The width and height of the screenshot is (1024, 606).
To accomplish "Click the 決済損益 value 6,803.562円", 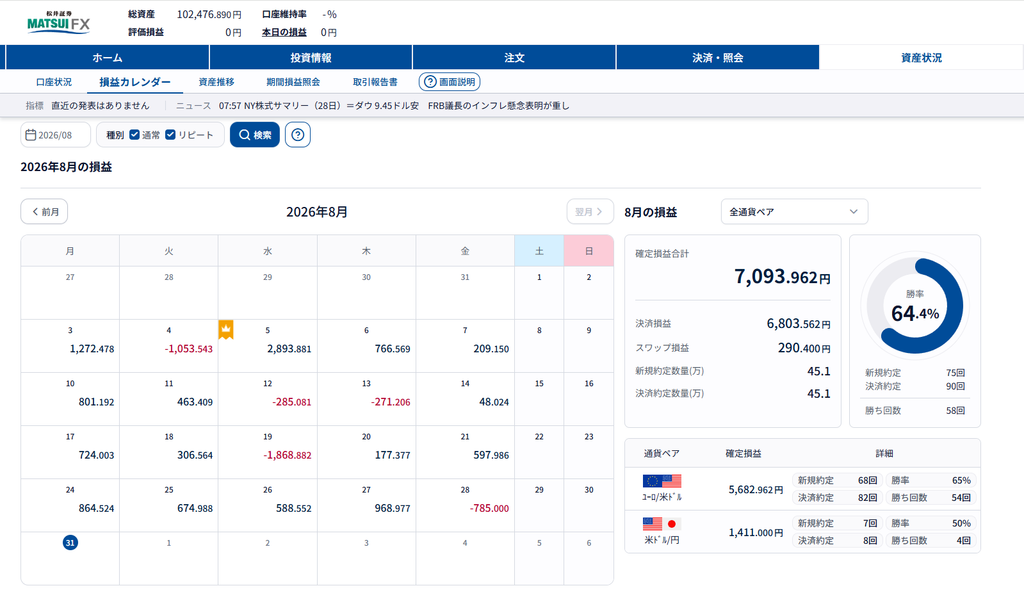I will [x=798, y=324].
